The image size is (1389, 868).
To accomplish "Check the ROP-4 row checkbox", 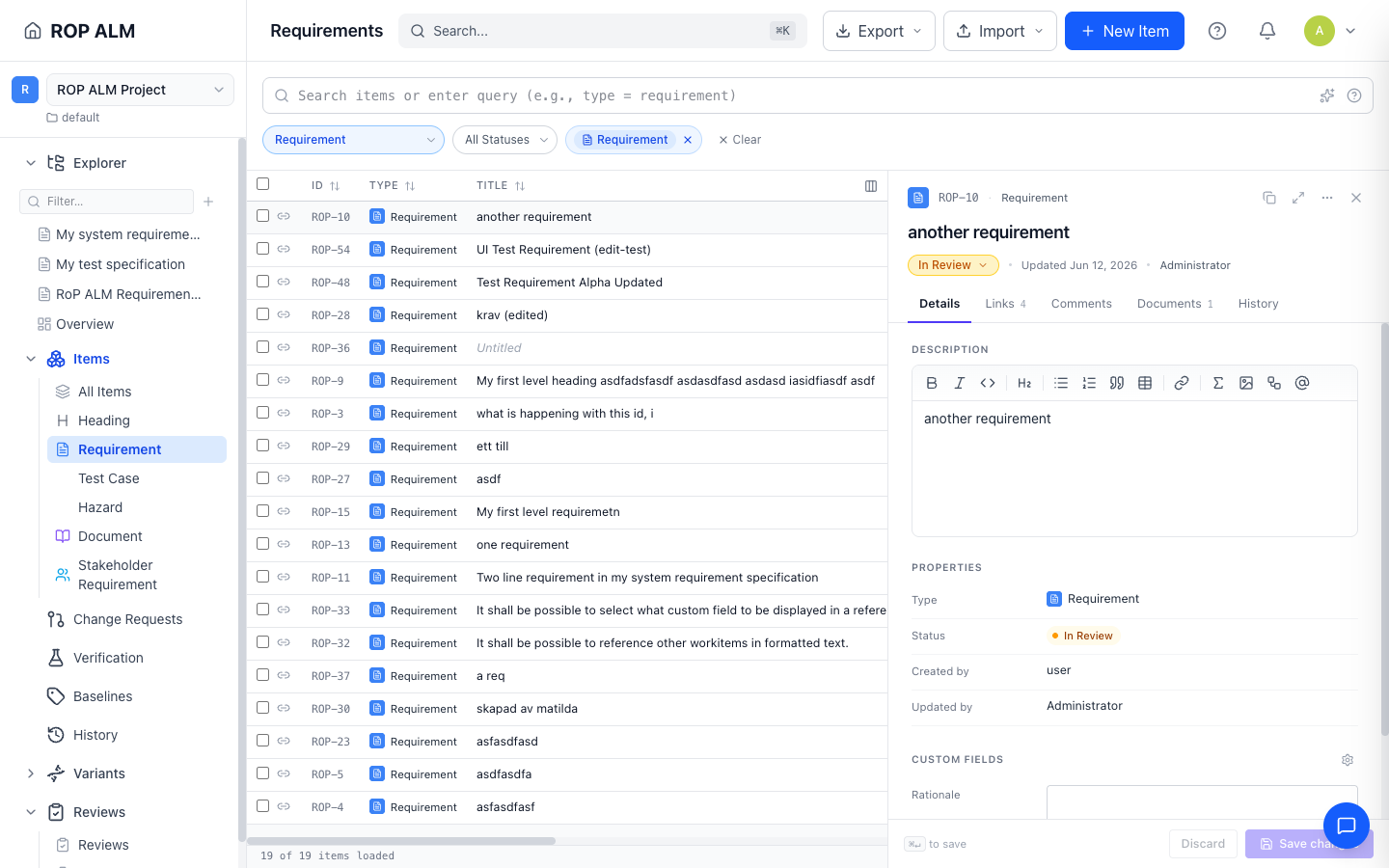I will tap(262, 806).
